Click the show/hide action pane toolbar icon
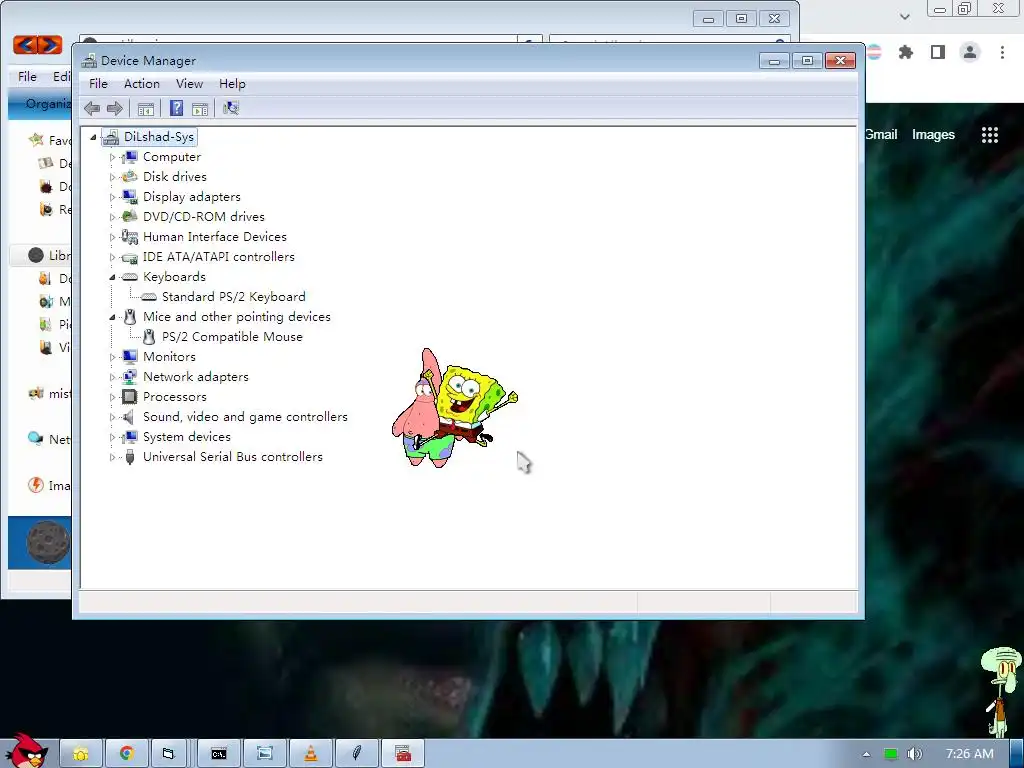 (x=200, y=108)
